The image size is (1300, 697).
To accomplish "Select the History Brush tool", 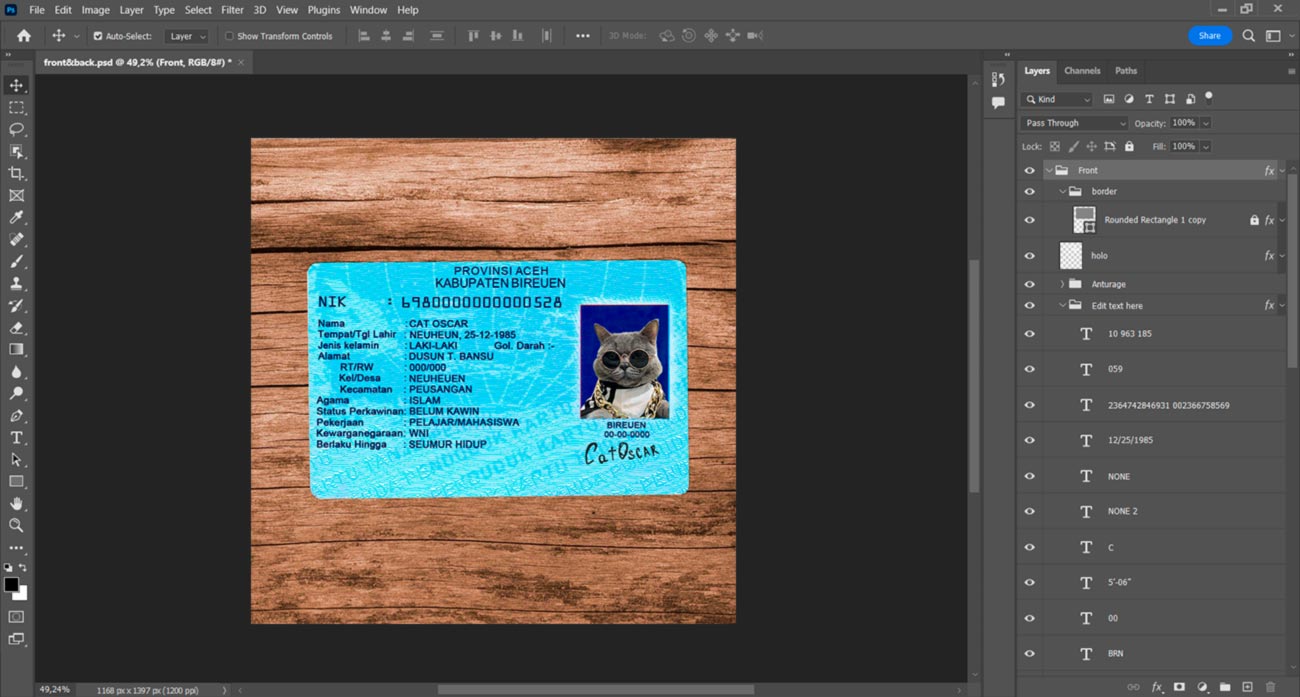I will [x=16, y=305].
